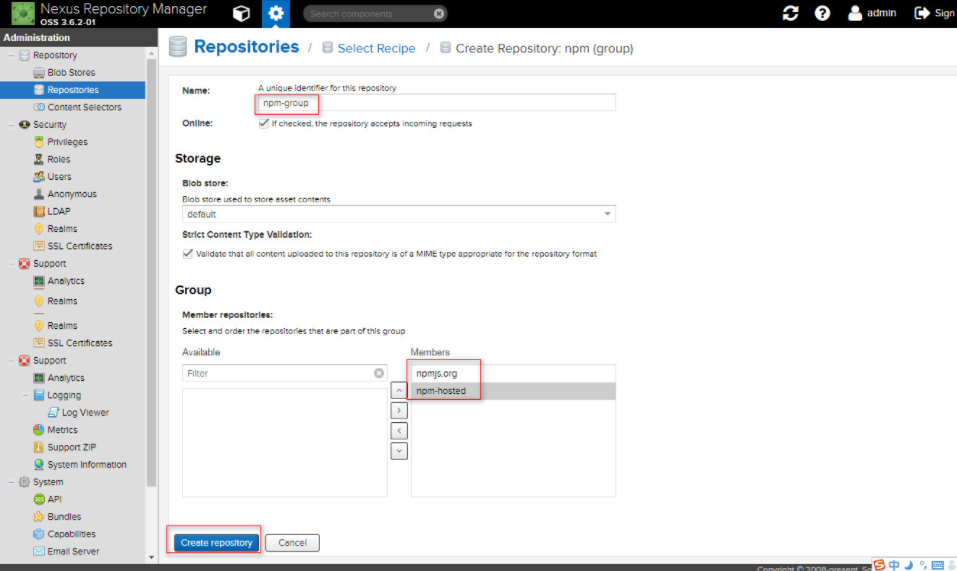Go to Select Recipe breadcrumb

[x=376, y=48]
